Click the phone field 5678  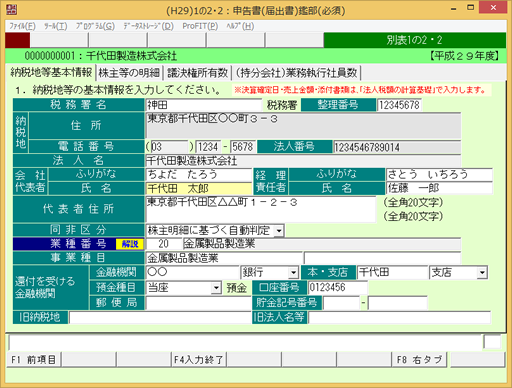(x=243, y=147)
